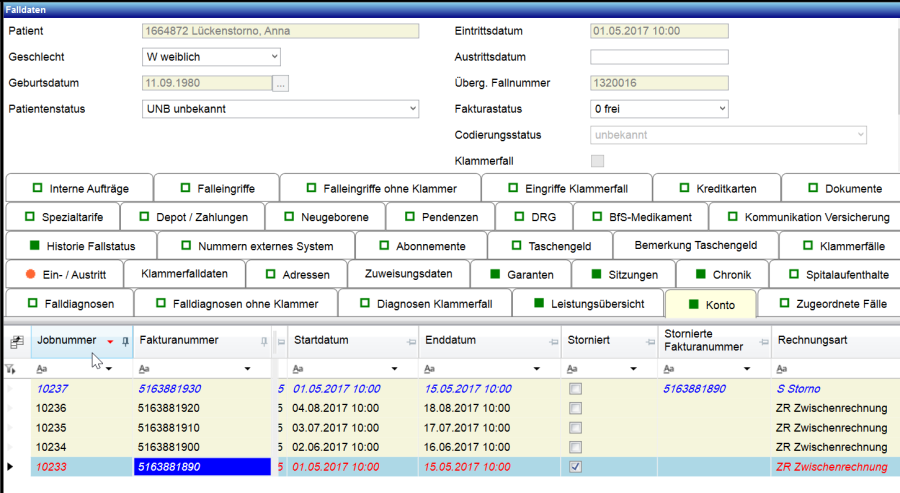
Task: Toggle the Klammerfall checkbox
Action: tap(598, 161)
